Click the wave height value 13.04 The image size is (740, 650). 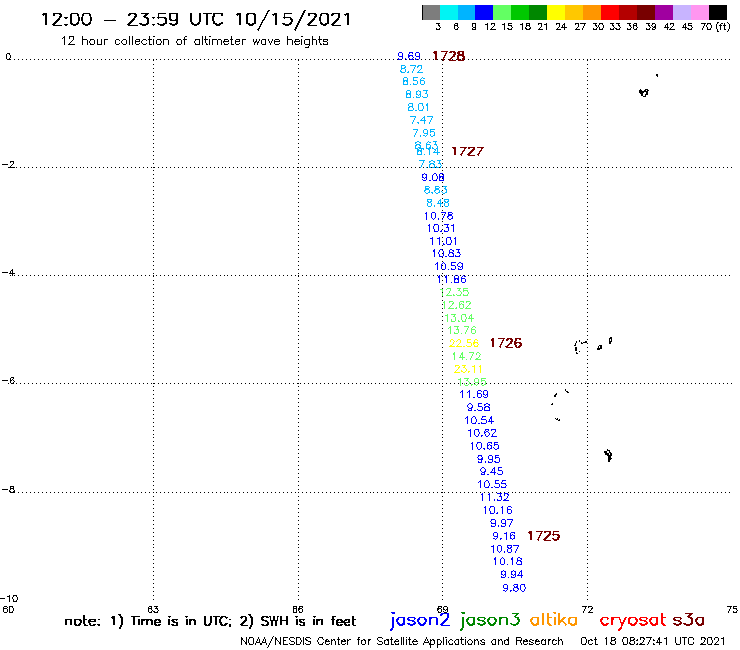tap(459, 318)
